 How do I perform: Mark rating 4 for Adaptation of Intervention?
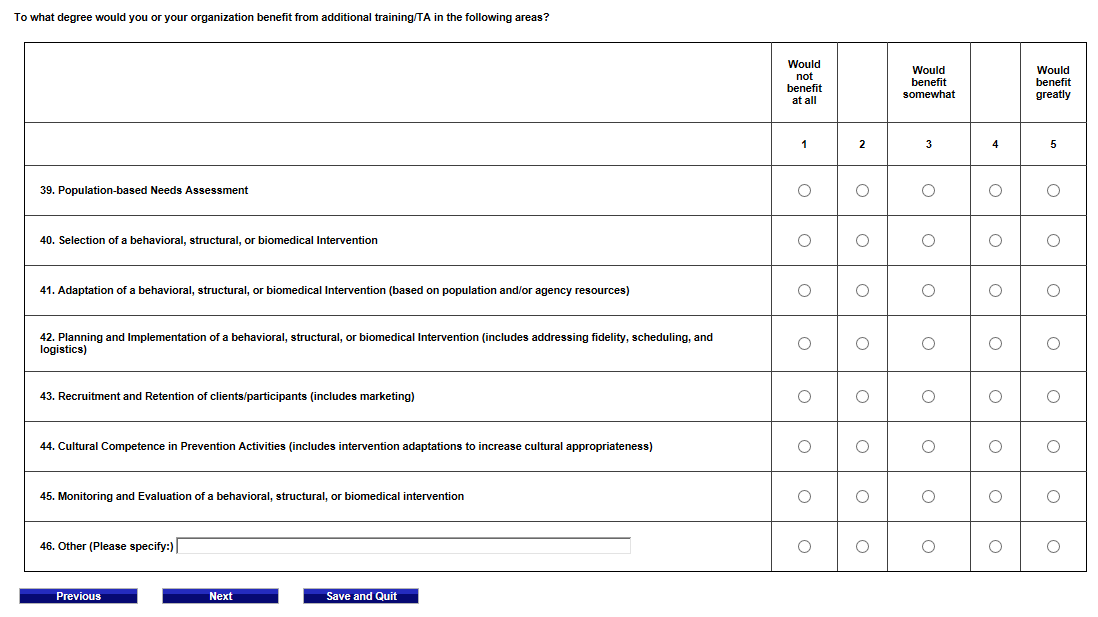click(x=995, y=291)
